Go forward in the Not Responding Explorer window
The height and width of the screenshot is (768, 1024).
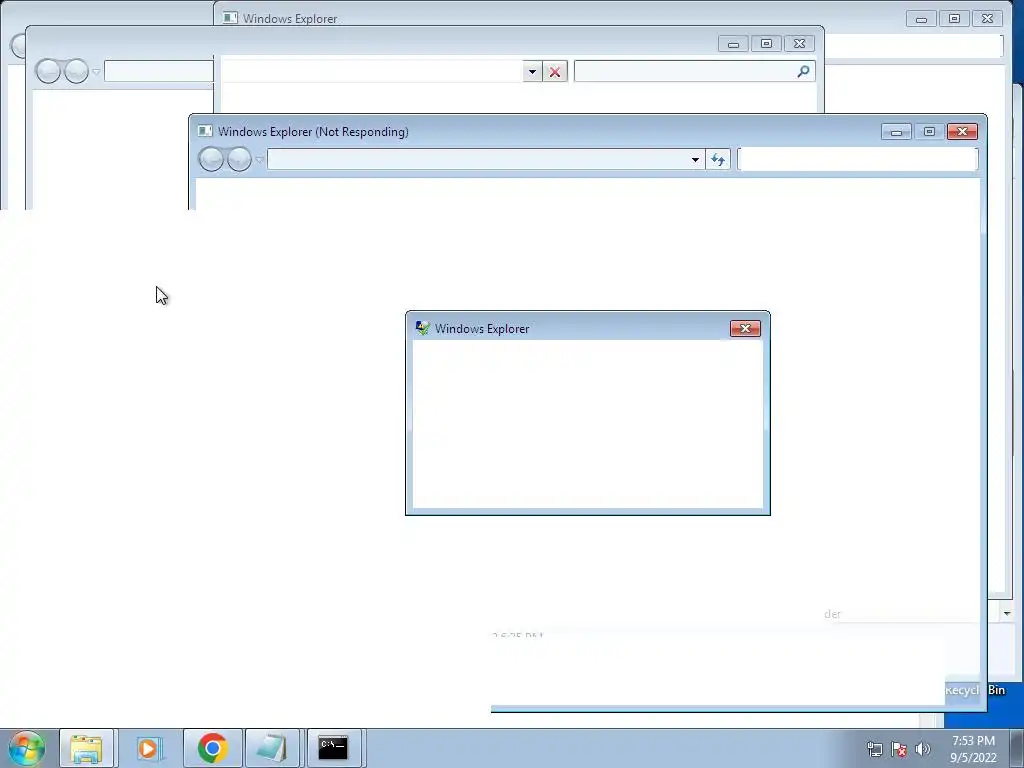239,159
